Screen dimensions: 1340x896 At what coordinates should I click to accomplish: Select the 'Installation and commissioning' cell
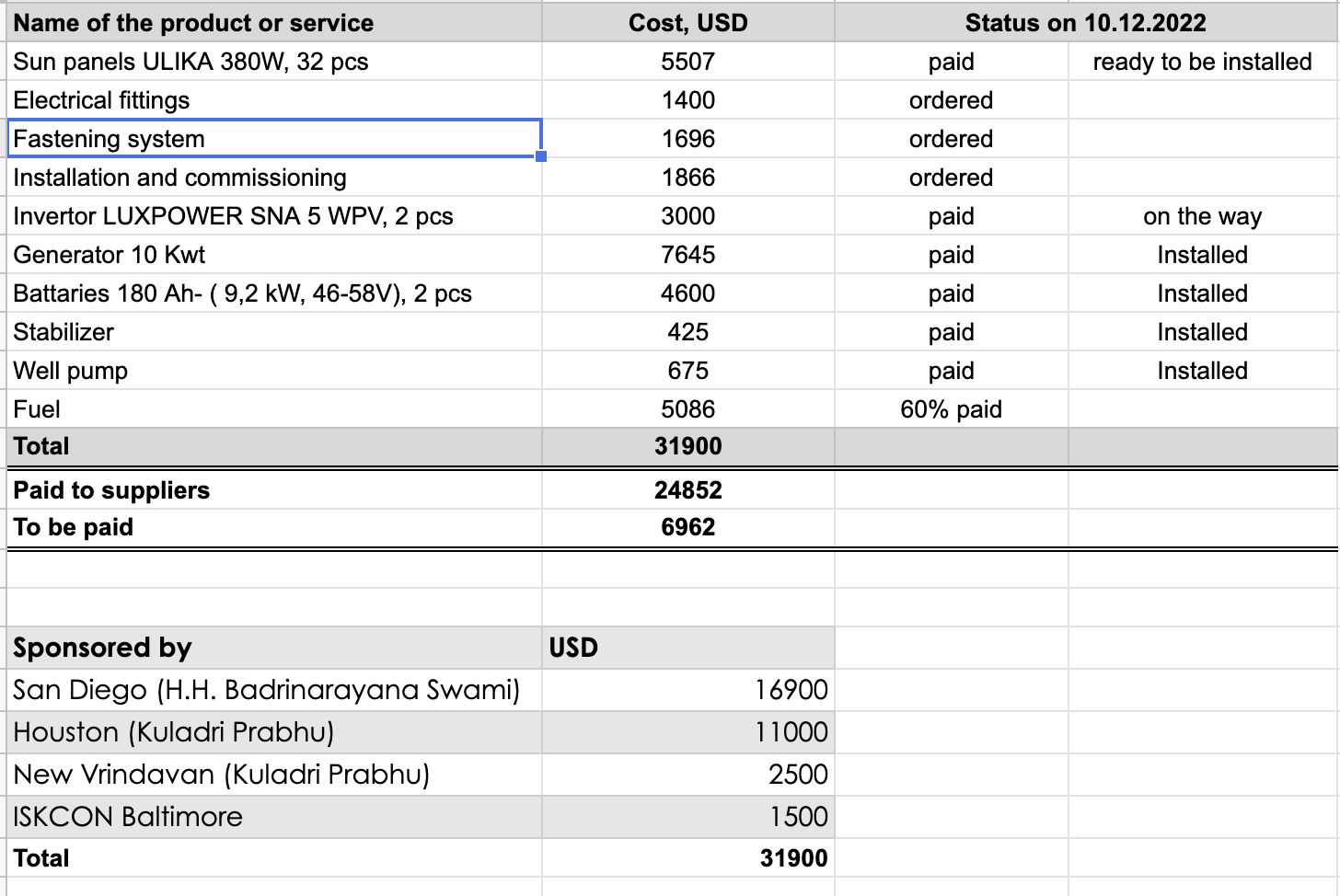coord(274,178)
